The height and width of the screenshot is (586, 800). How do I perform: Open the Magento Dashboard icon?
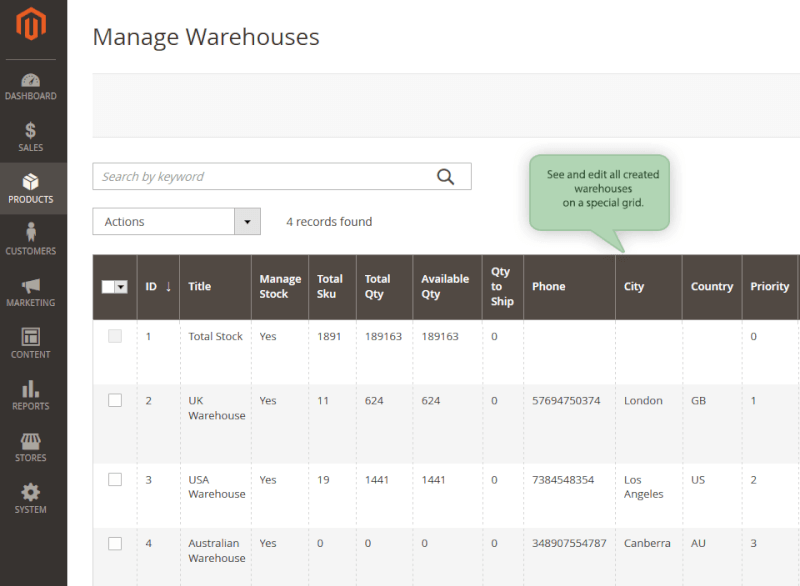tap(31, 82)
